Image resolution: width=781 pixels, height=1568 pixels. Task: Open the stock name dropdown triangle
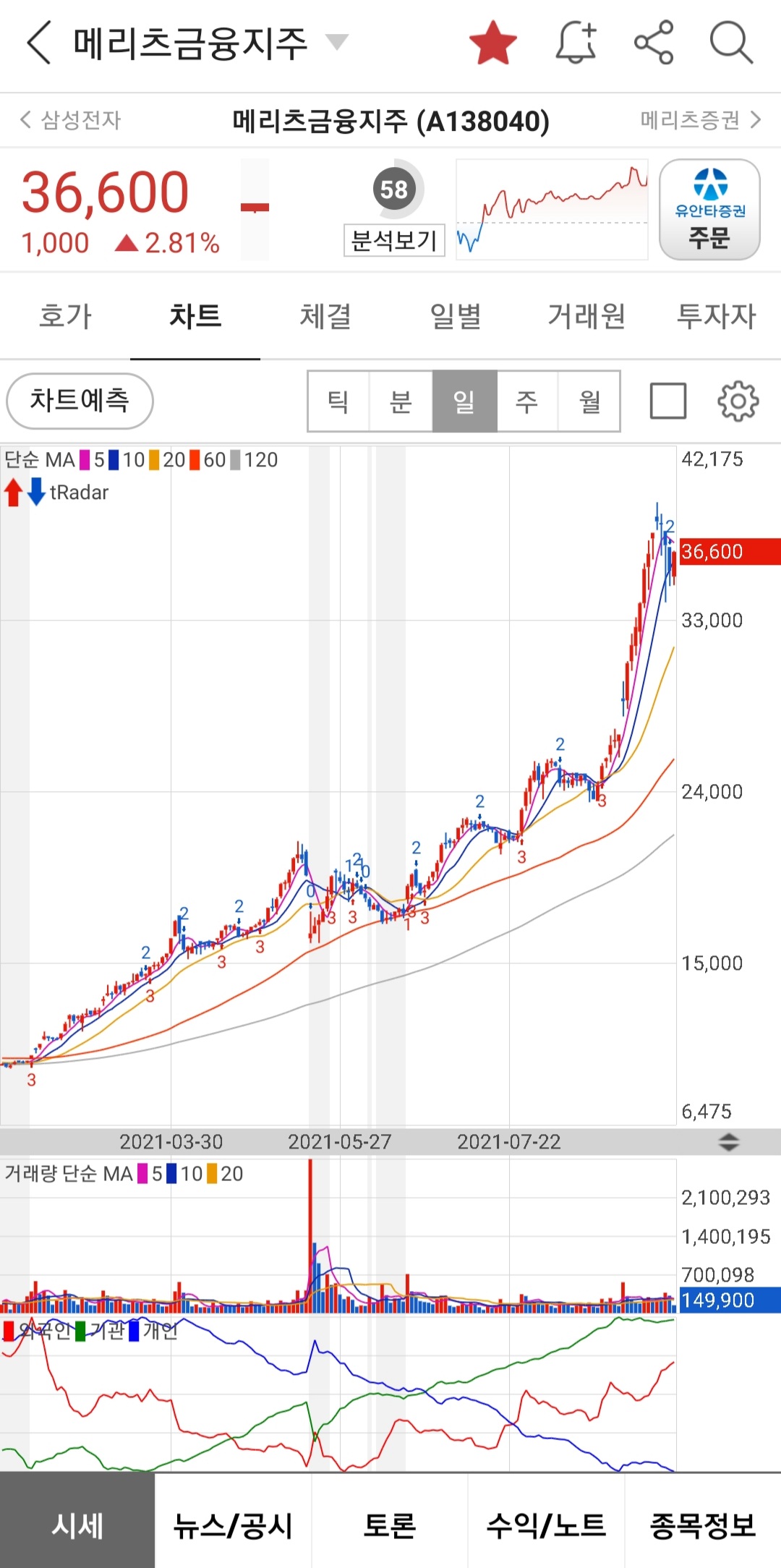coord(336,42)
